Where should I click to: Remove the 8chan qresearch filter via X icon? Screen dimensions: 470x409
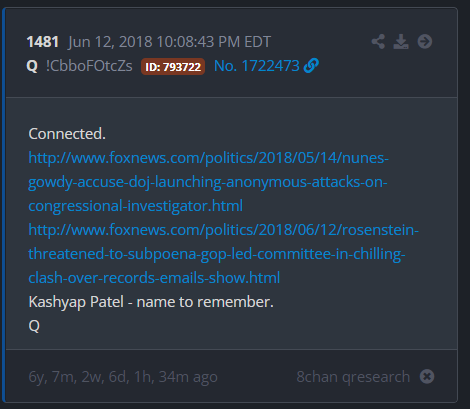tap(427, 377)
